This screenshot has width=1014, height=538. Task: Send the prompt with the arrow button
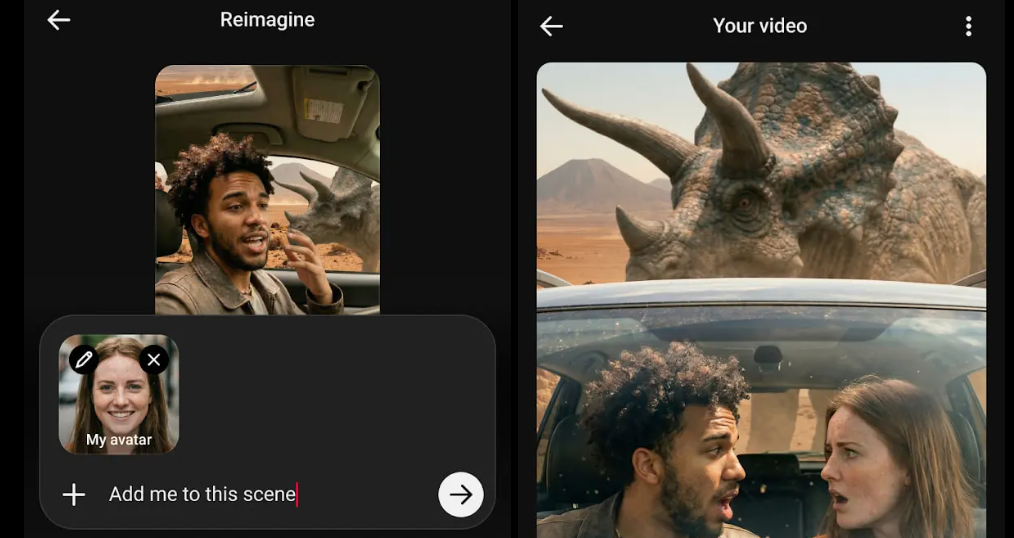pyautogui.click(x=460, y=494)
